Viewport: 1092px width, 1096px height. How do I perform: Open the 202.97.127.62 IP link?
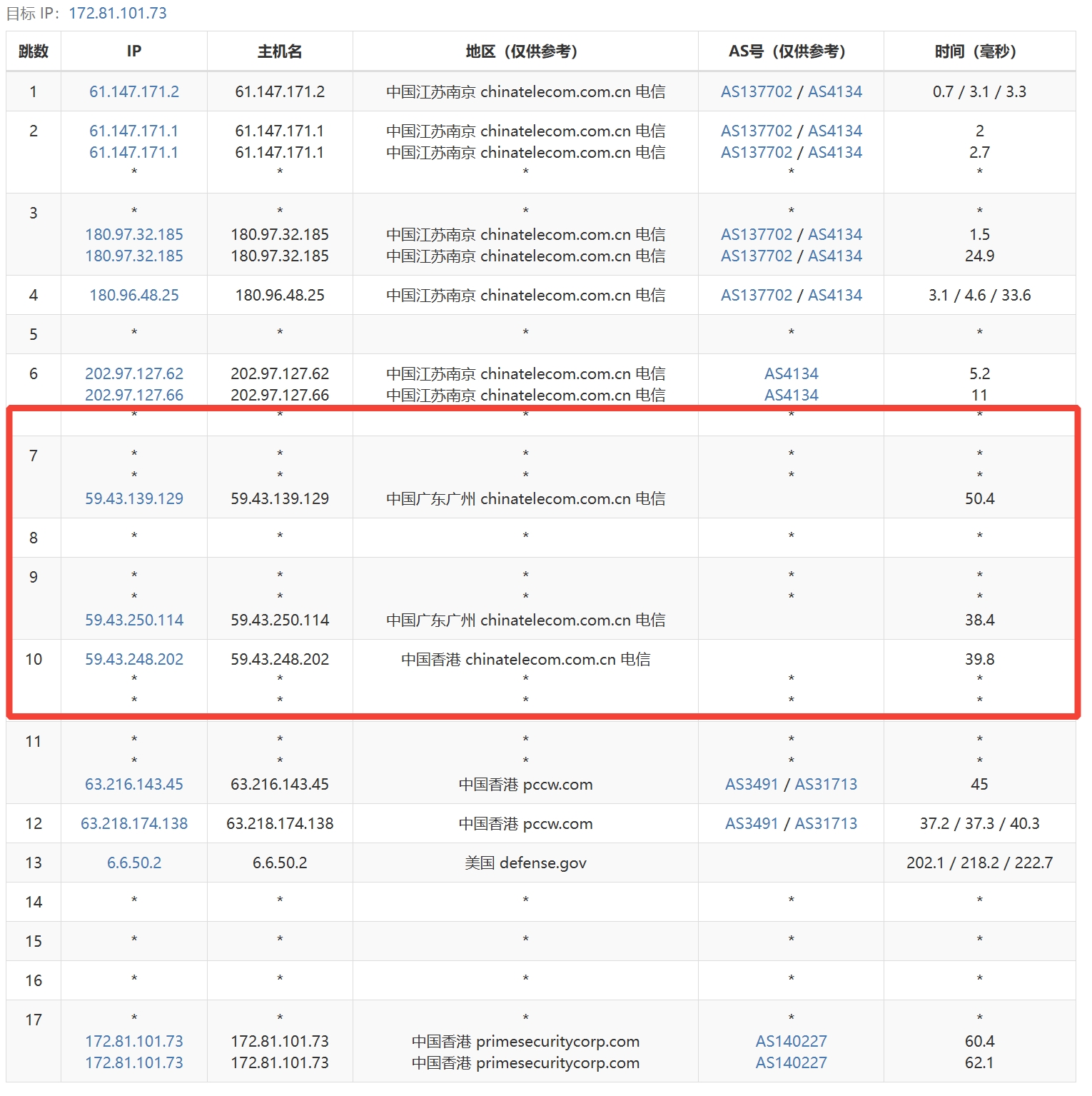134,373
